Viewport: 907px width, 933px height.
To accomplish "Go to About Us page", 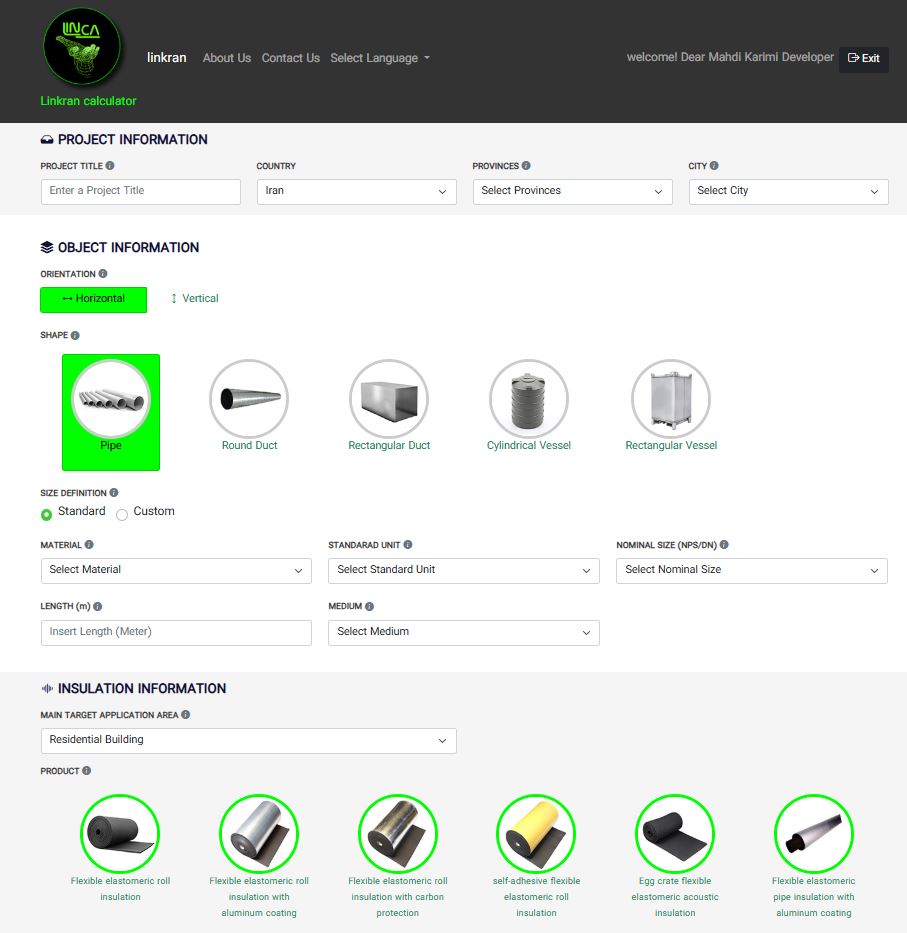I will click(227, 58).
